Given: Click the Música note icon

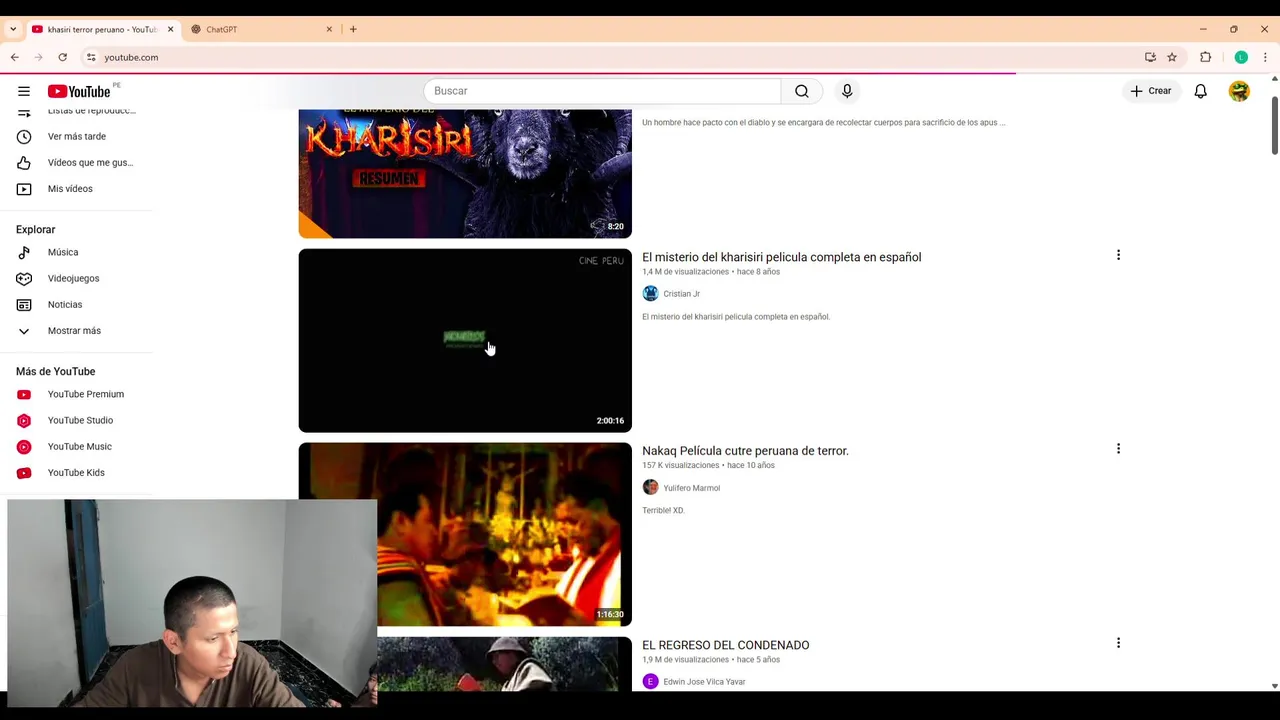Looking at the screenshot, I should [x=24, y=252].
